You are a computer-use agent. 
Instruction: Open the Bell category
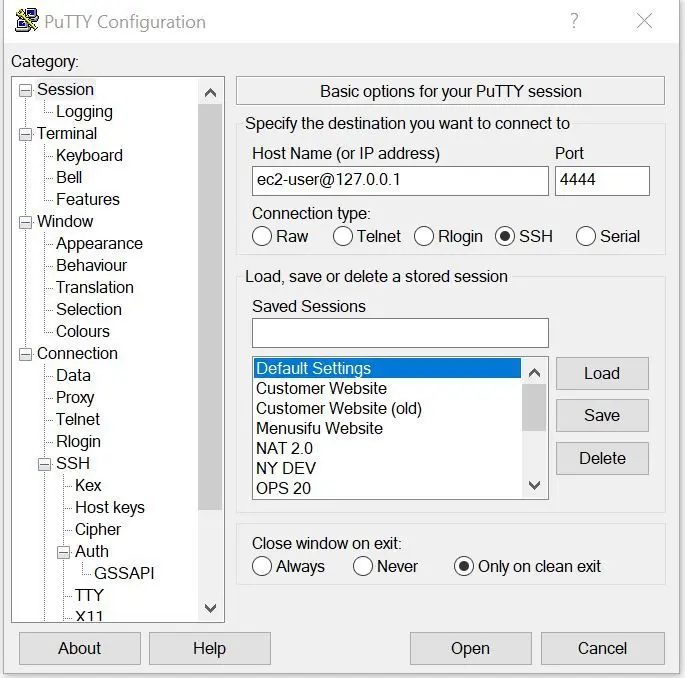69,177
